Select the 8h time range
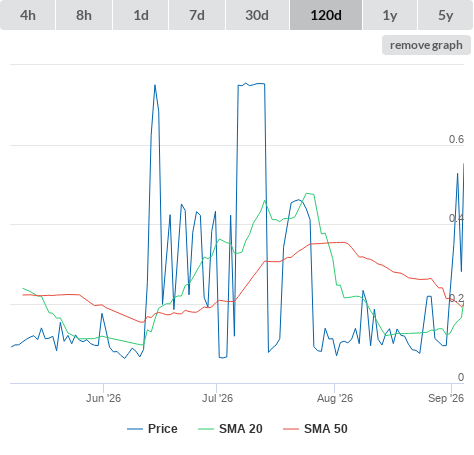Screen dimensions: 474x455 point(84,15)
